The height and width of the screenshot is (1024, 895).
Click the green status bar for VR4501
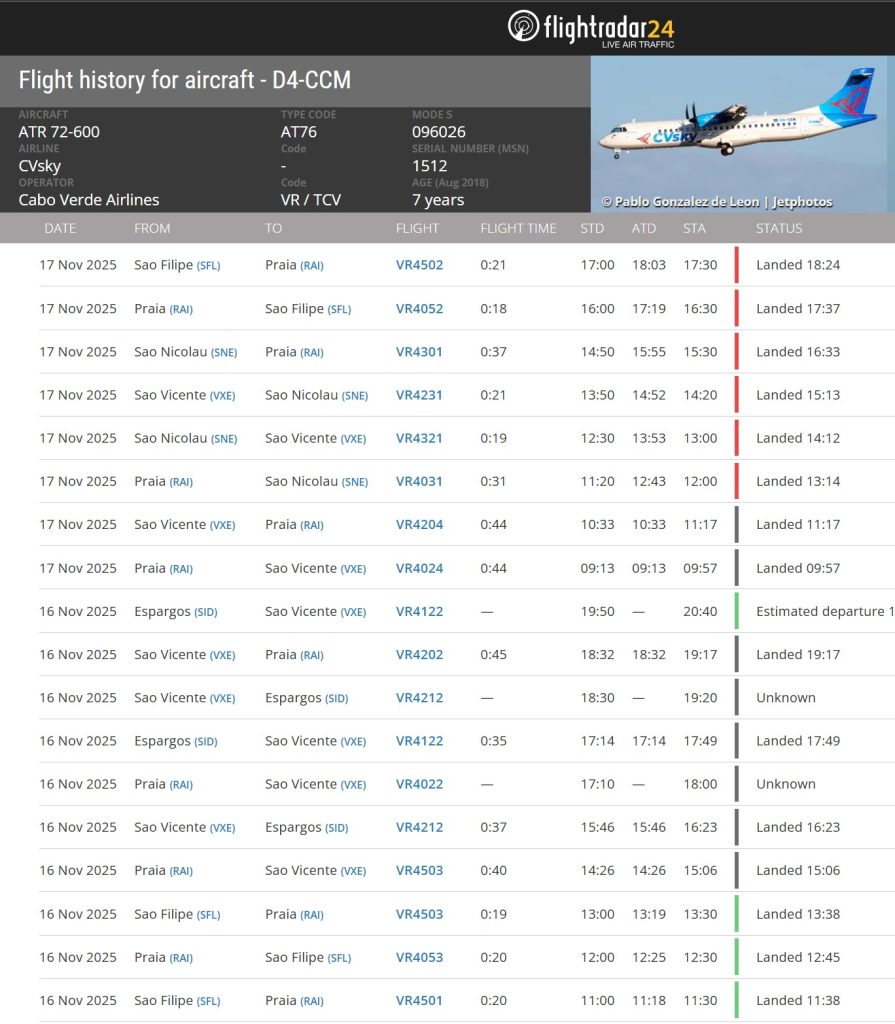point(737,1000)
